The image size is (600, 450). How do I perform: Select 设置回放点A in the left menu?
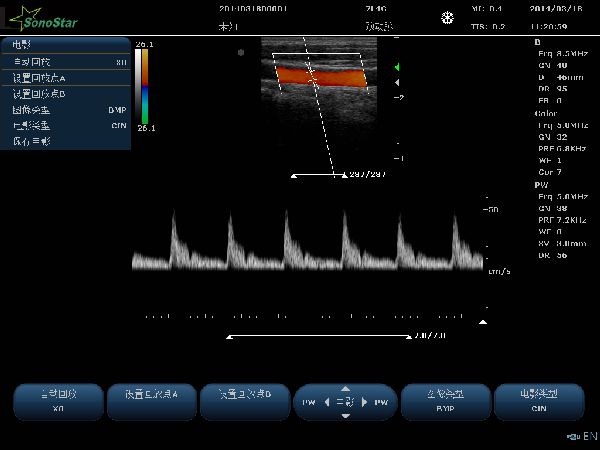tap(66, 78)
